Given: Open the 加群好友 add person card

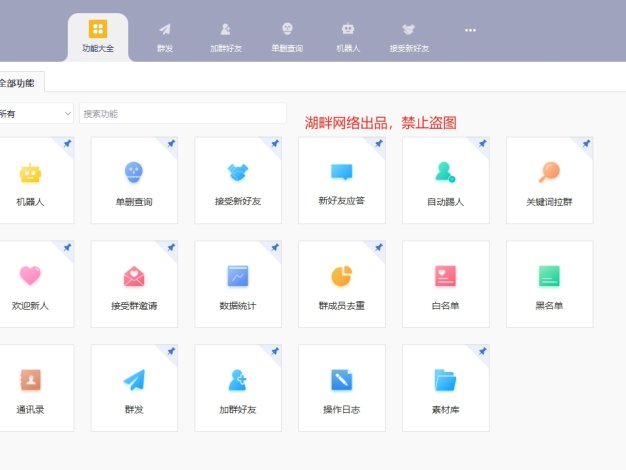Looking at the screenshot, I should [x=238, y=388].
